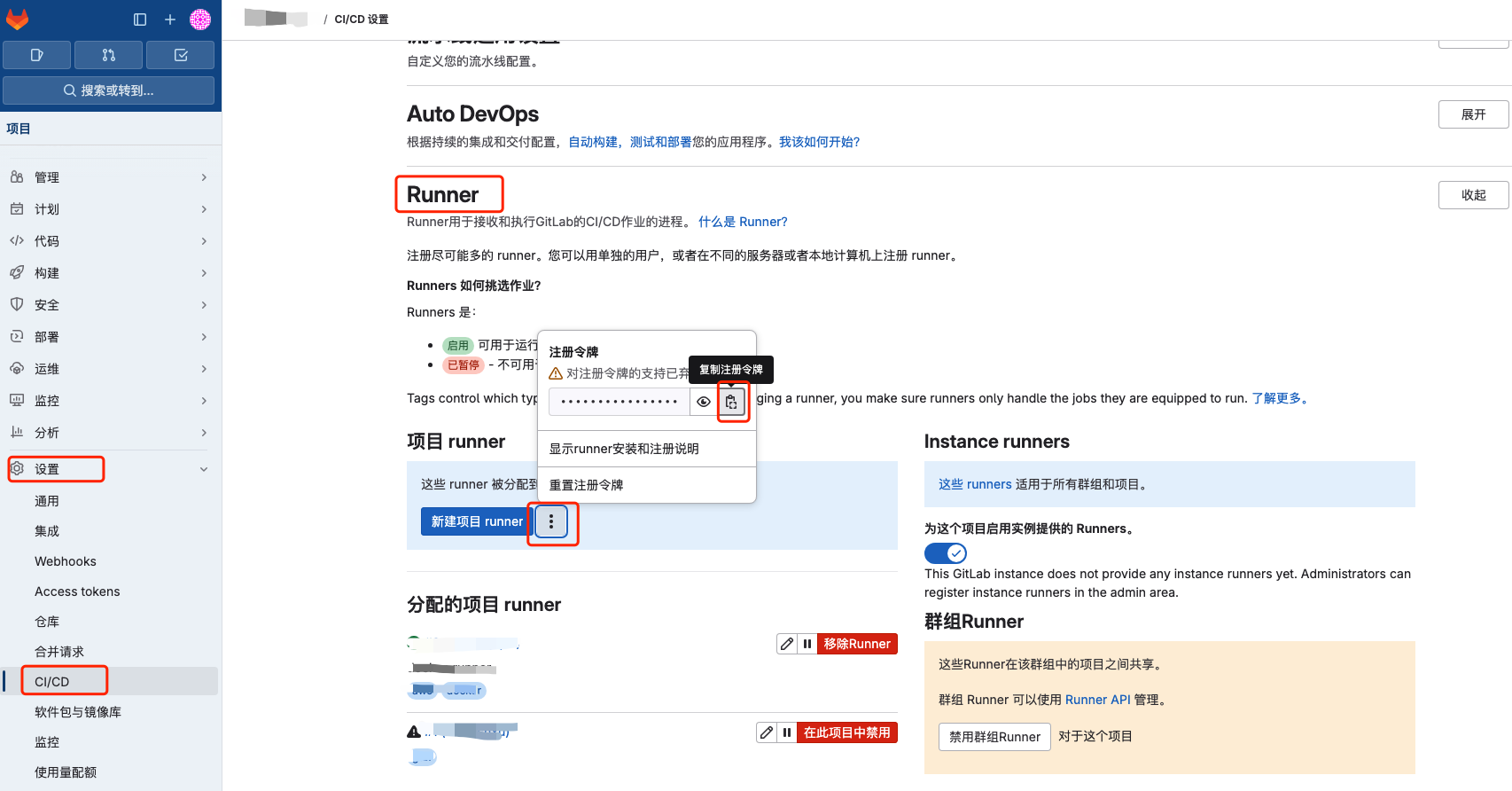This screenshot has width=1512, height=791.
Task: Open 通用 settings page
Action: click(x=111, y=501)
